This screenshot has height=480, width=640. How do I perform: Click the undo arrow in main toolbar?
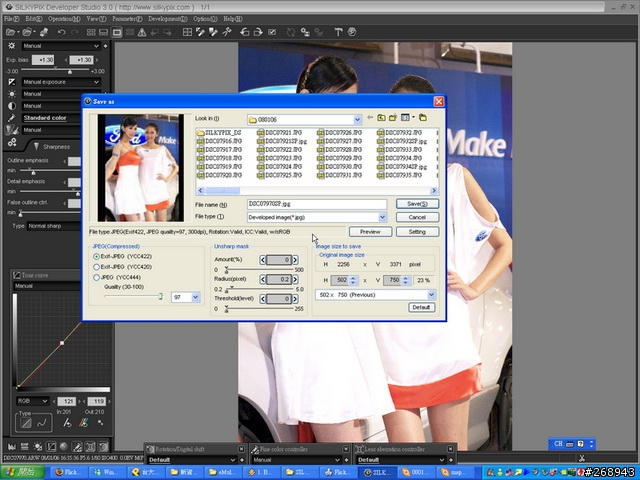[61, 32]
